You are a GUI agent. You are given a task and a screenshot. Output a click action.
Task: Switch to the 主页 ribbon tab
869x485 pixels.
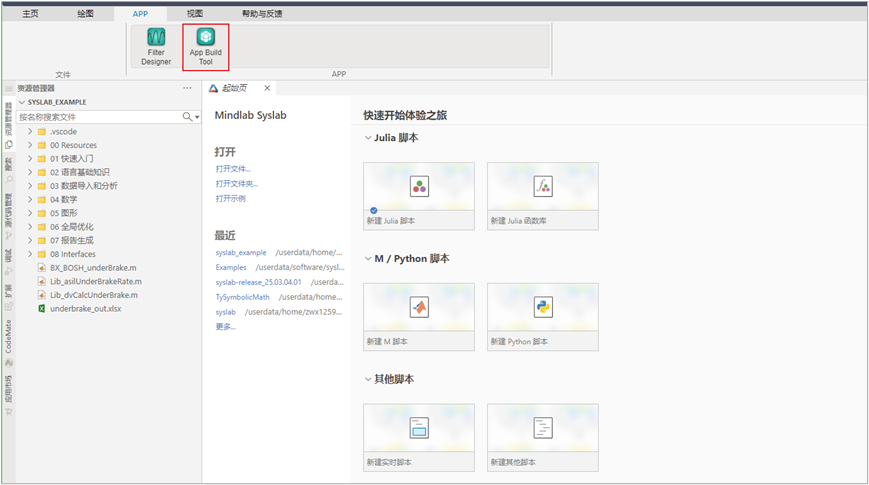[x=30, y=14]
